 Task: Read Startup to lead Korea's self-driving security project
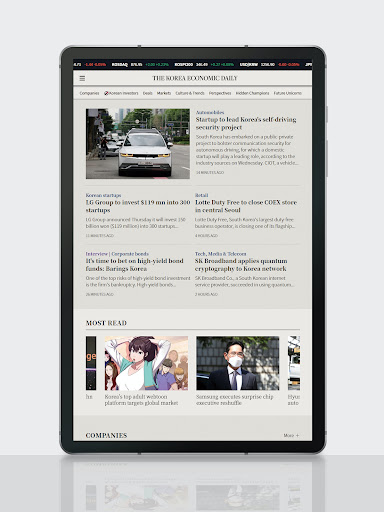pyautogui.click(x=246, y=123)
